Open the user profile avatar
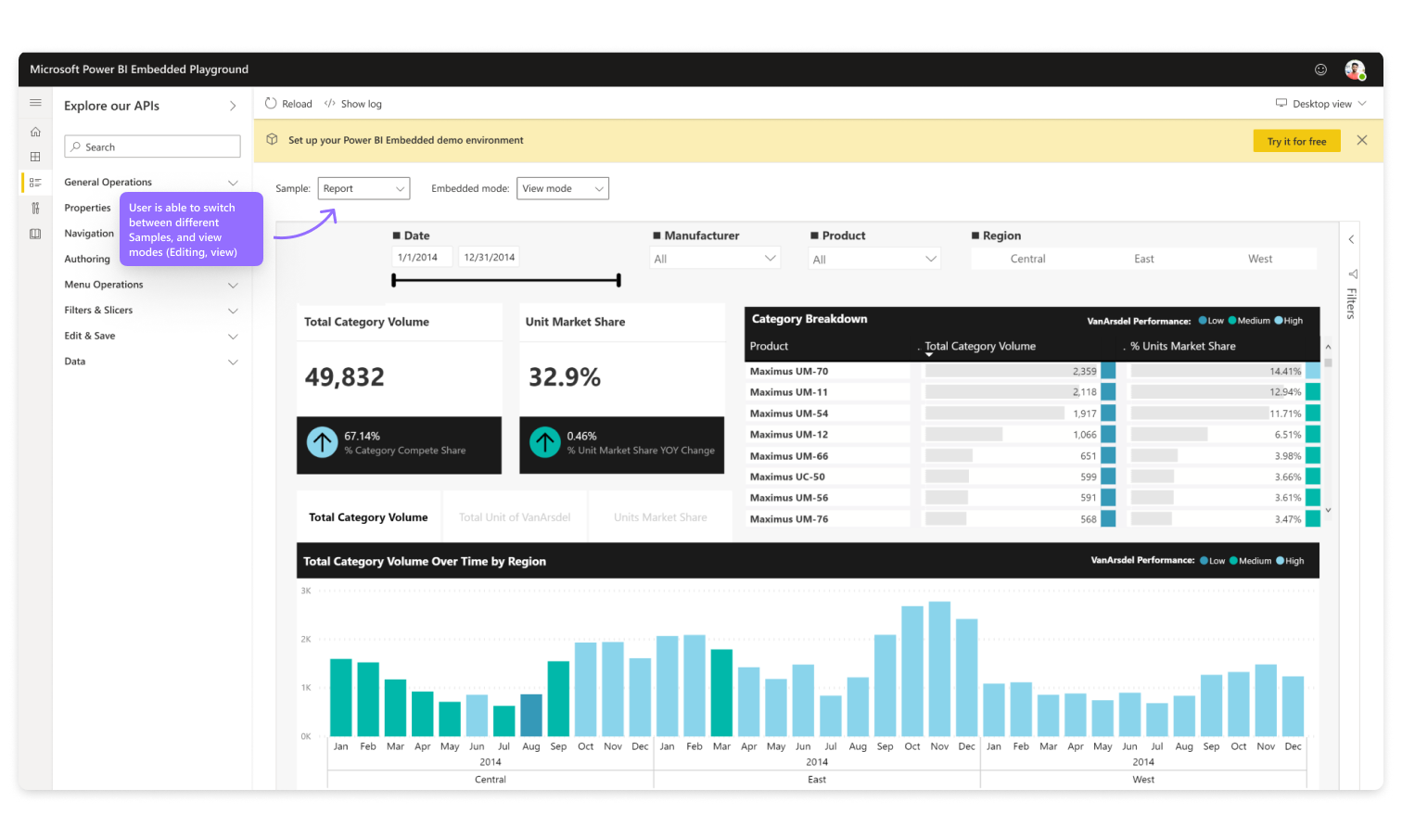 [1355, 70]
